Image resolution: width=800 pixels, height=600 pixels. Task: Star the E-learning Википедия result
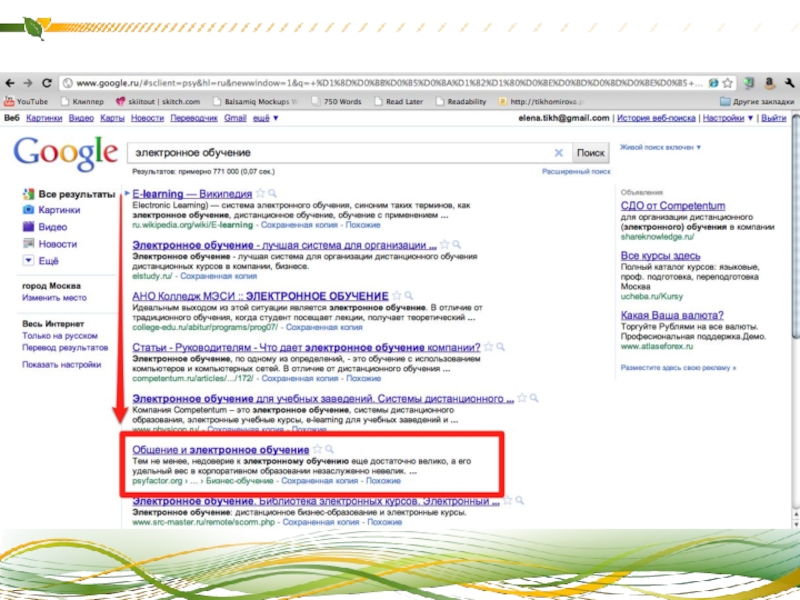[260, 193]
